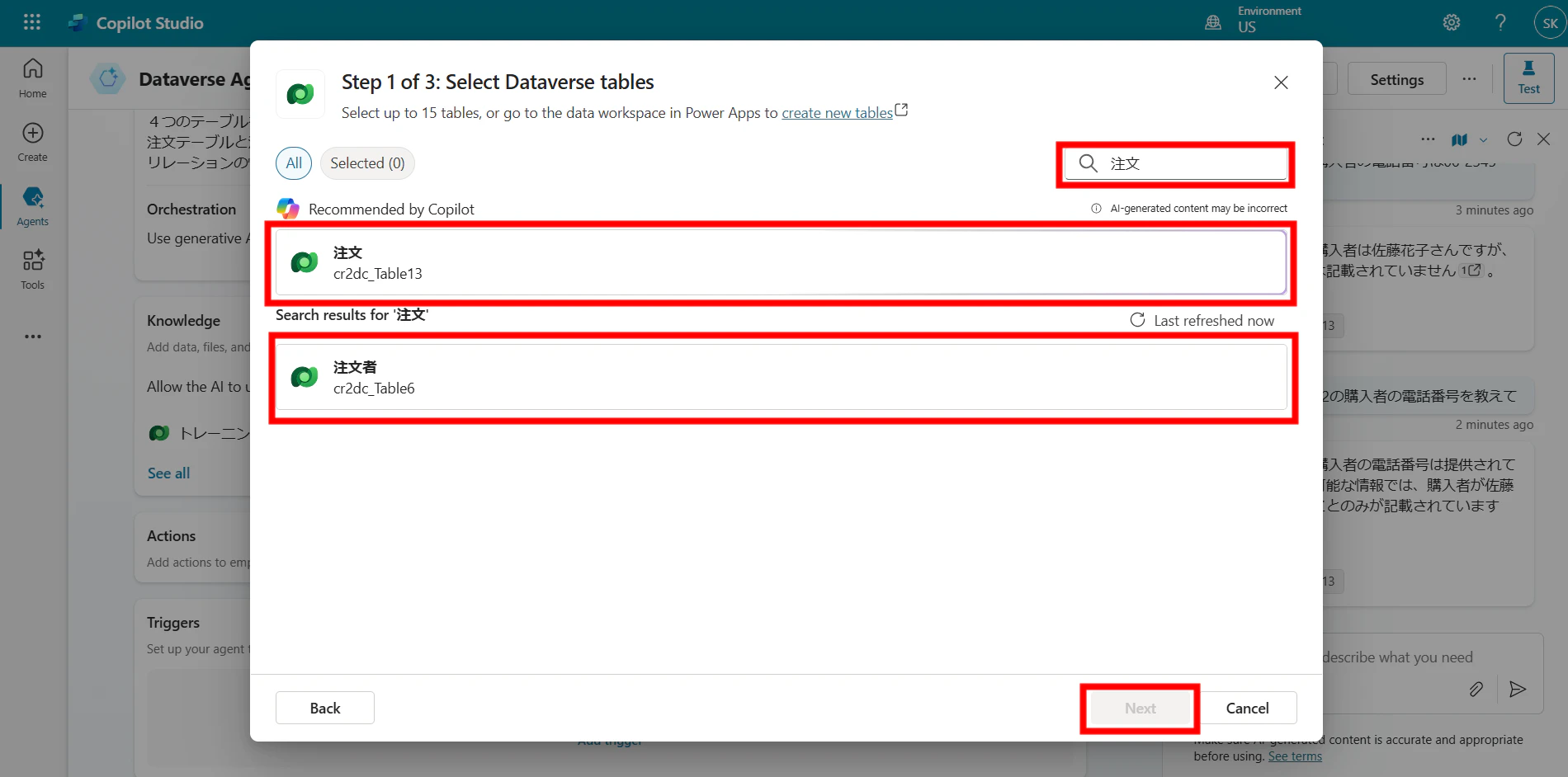
Task: Open Agents in the left sidebar
Action: [x=33, y=206]
